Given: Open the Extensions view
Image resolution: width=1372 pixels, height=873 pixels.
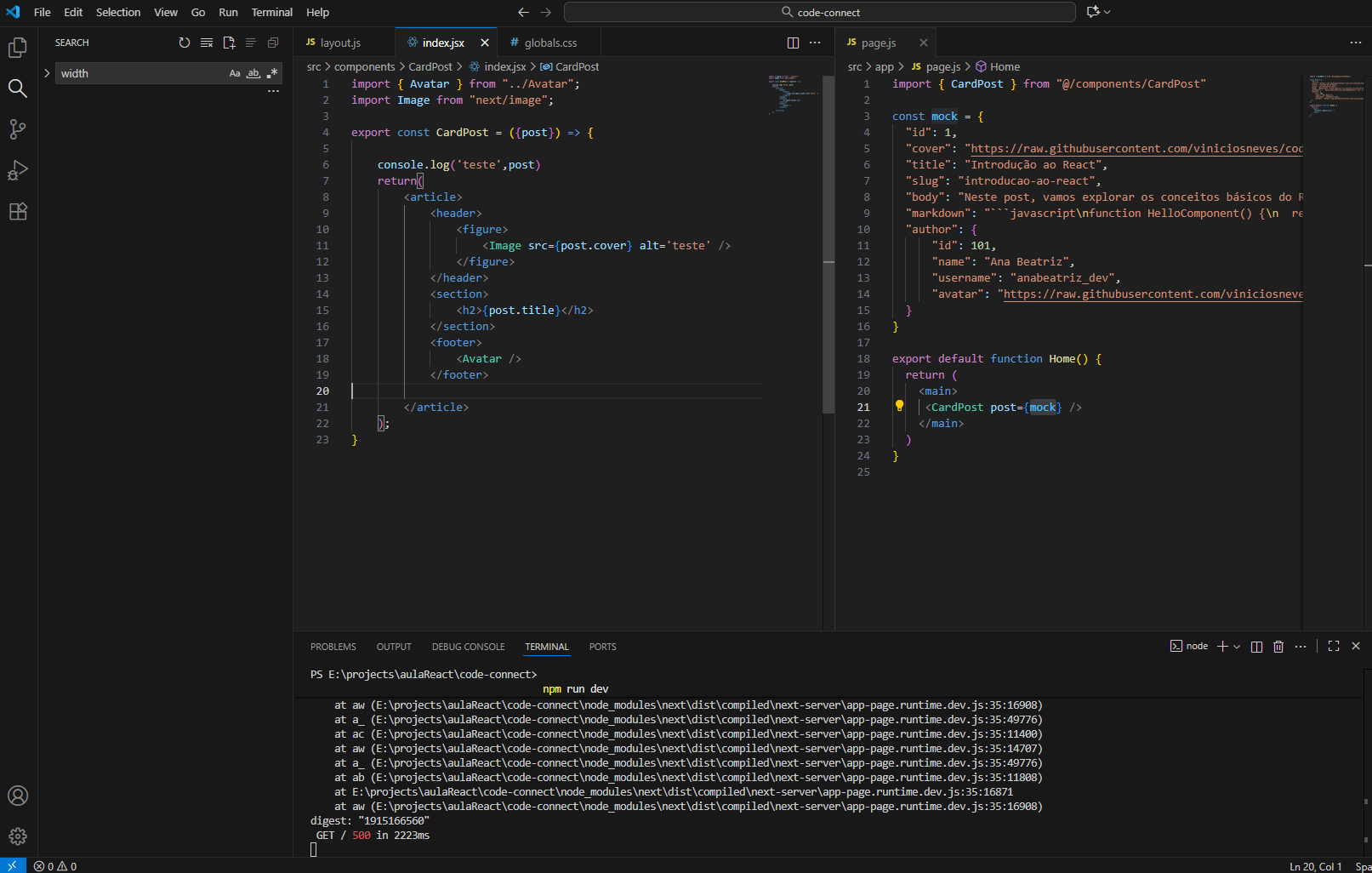Looking at the screenshot, I should tap(17, 212).
